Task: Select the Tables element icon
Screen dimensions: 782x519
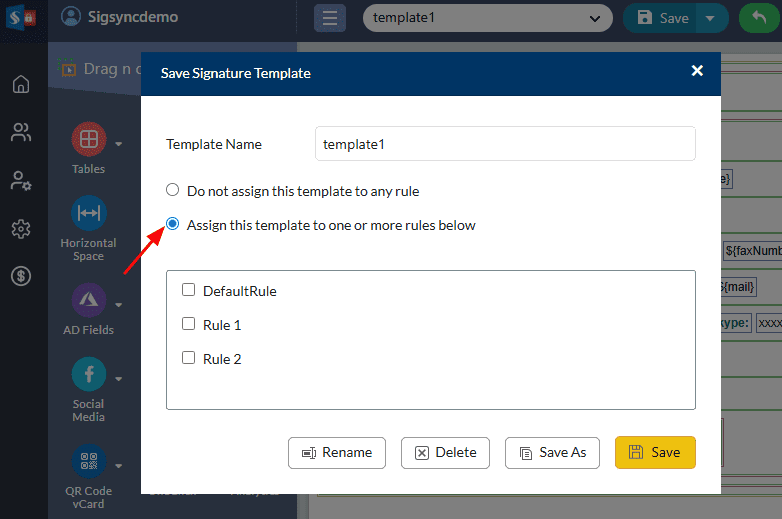Action: coord(88,138)
